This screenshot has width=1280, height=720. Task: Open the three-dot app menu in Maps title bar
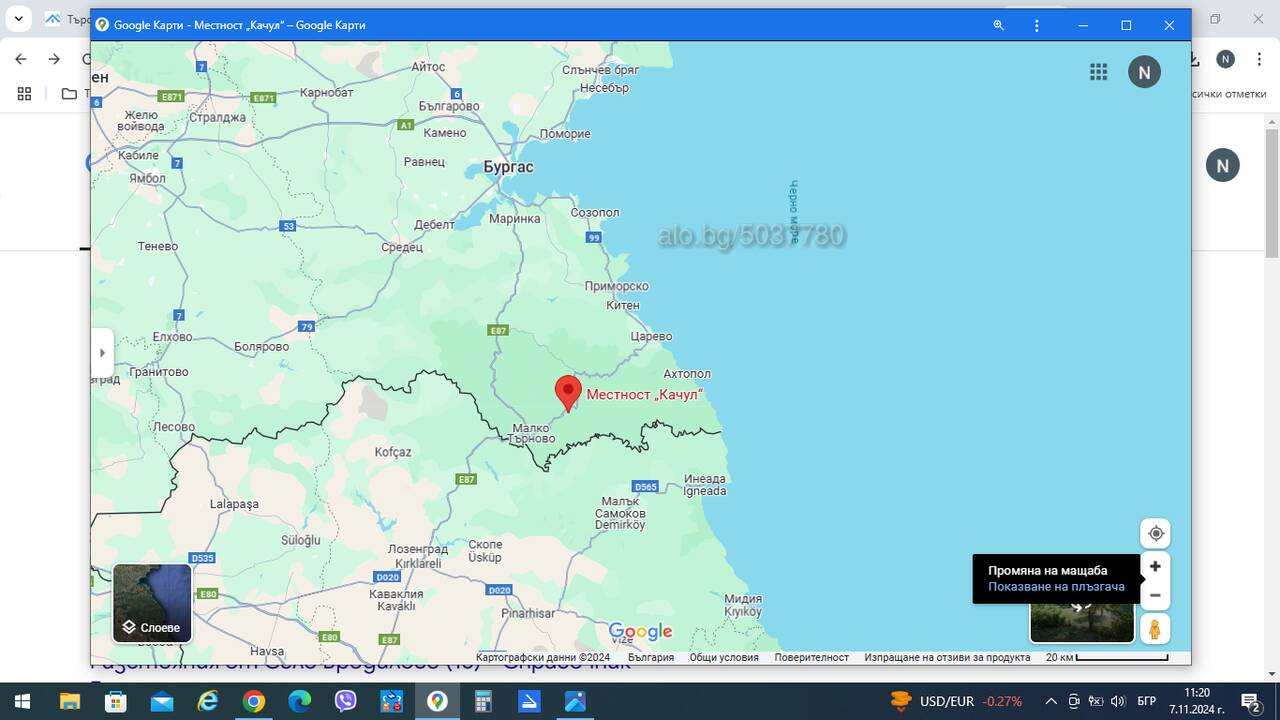[x=1037, y=25]
